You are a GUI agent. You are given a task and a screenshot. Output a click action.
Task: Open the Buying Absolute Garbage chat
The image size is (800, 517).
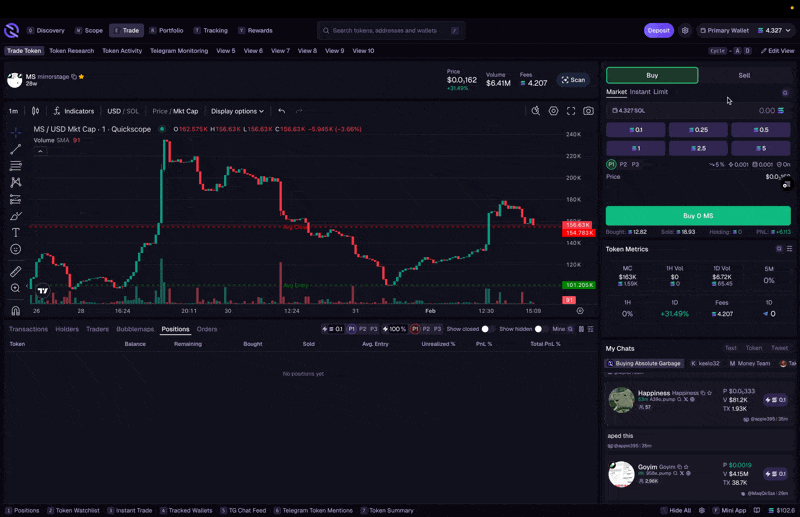click(x=644, y=363)
